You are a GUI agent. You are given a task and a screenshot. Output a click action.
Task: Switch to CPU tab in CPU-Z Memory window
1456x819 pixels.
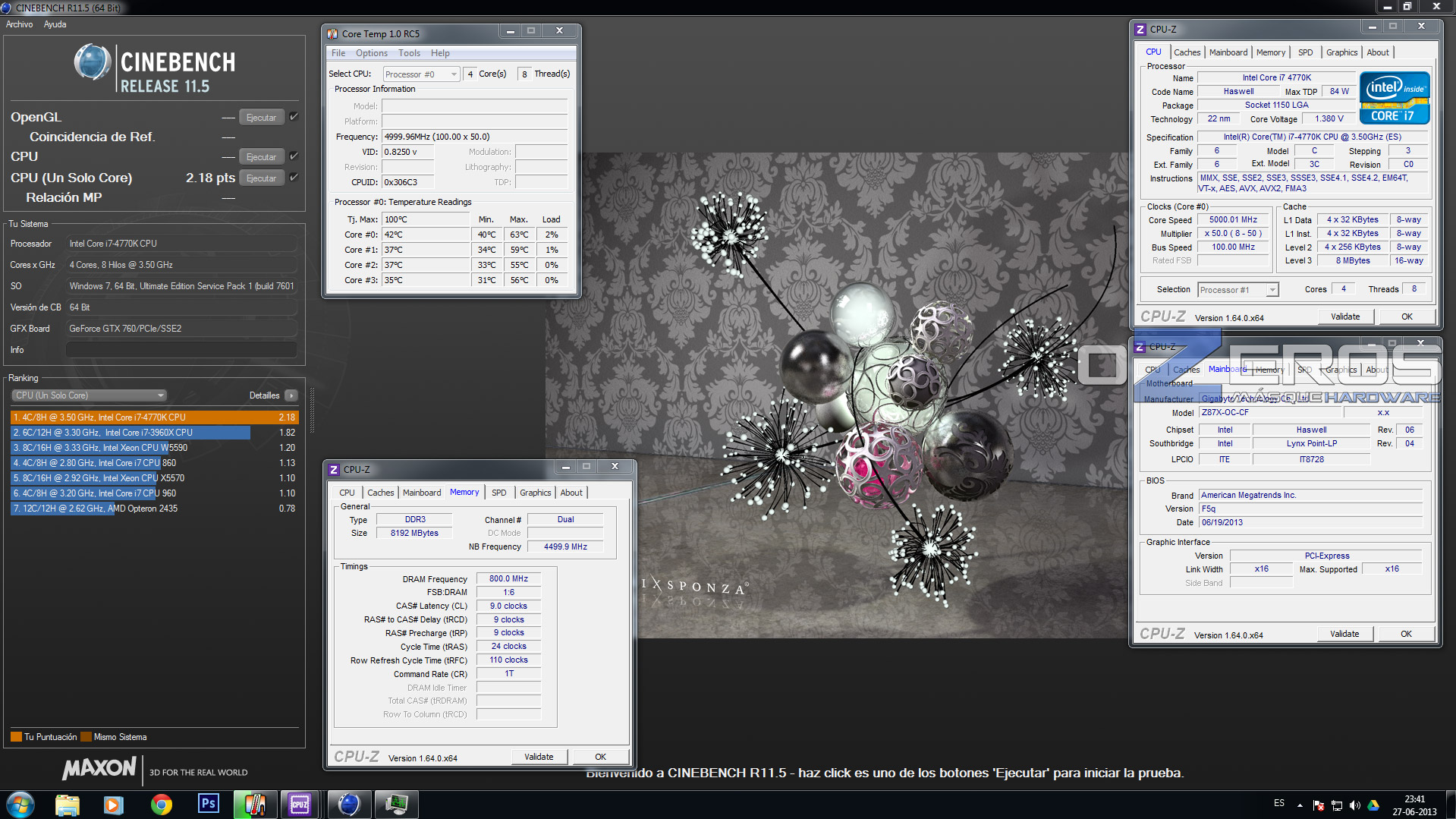point(347,493)
